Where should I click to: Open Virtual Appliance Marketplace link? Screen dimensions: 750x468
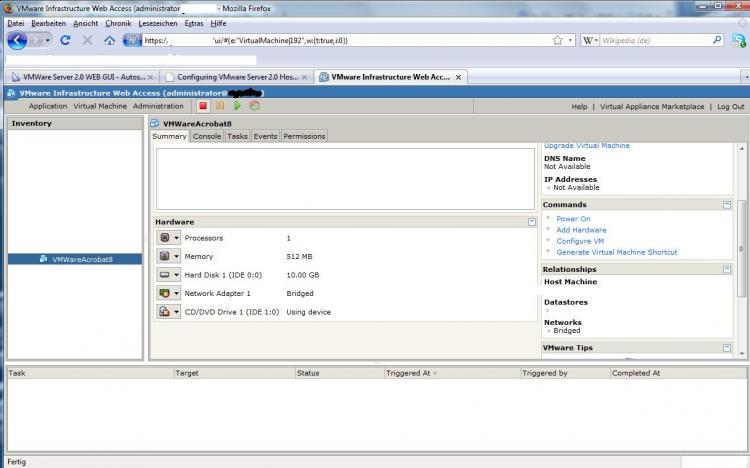tap(652, 107)
